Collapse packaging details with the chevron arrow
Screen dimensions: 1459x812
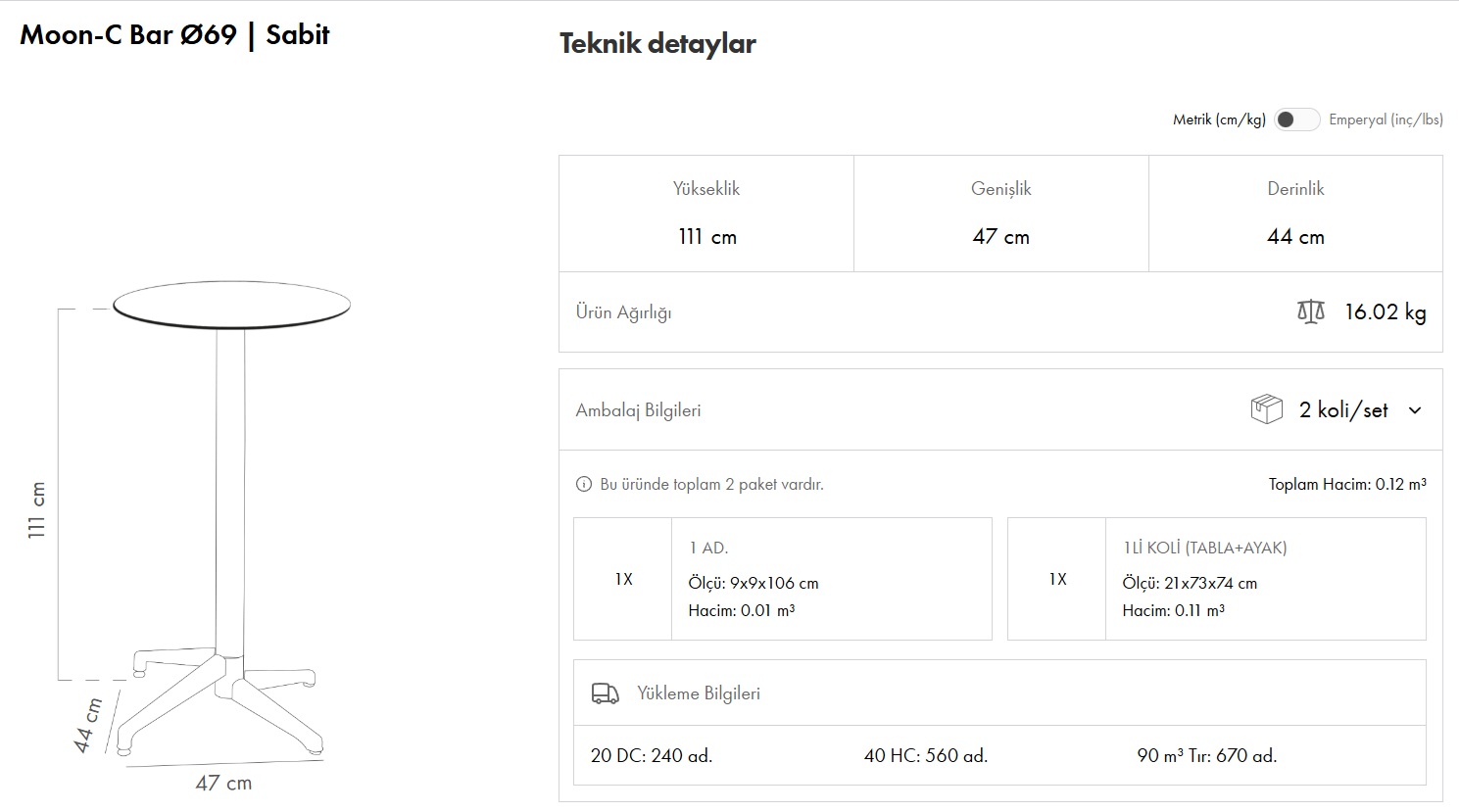(1415, 410)
